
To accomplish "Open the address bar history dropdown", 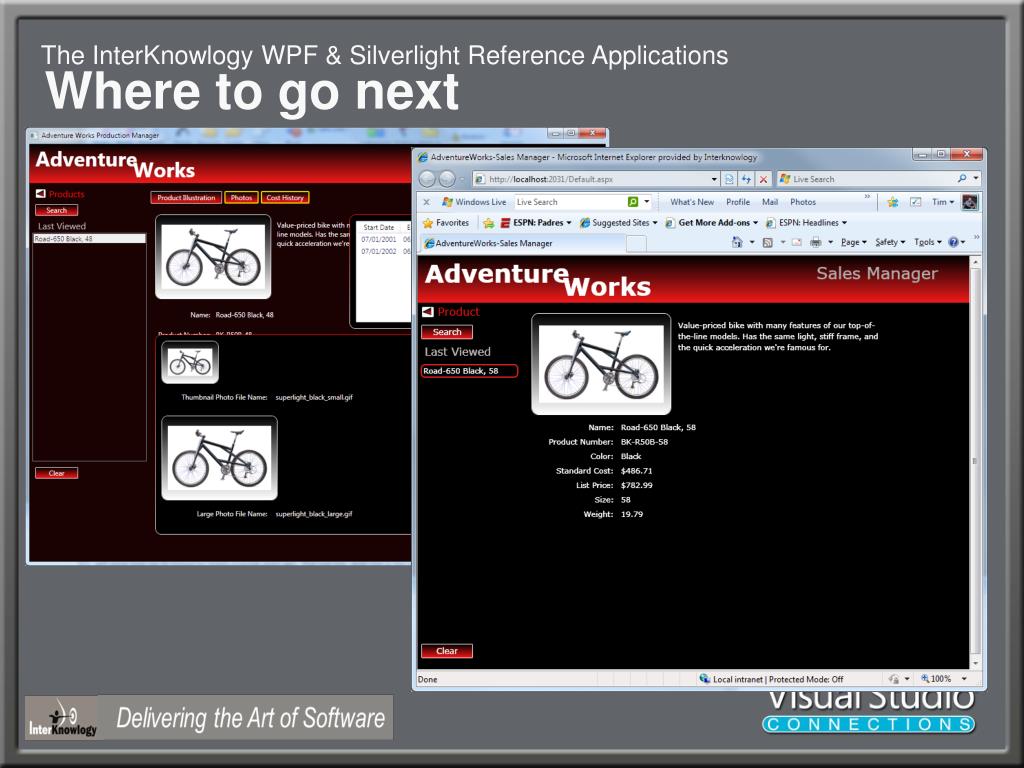I will point(714,179).
